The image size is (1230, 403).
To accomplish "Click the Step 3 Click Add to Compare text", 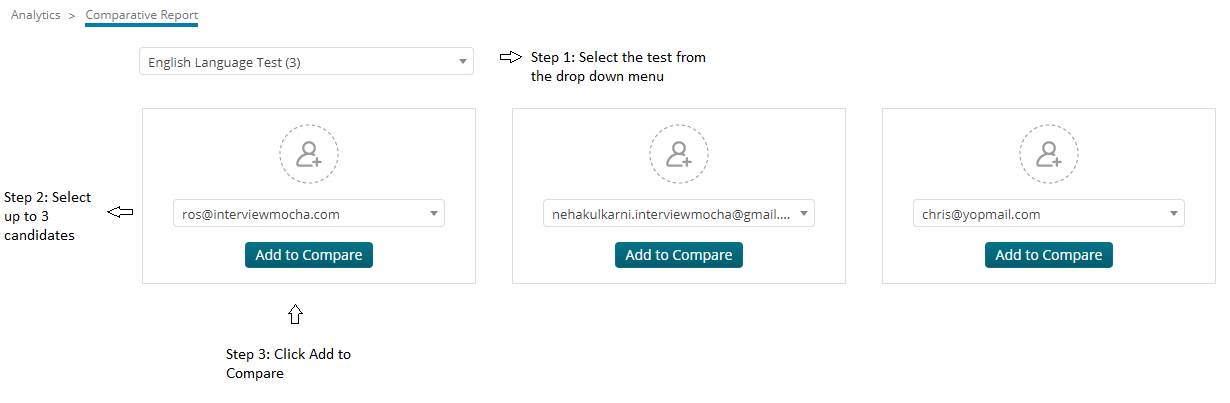I will click(288, 364).
